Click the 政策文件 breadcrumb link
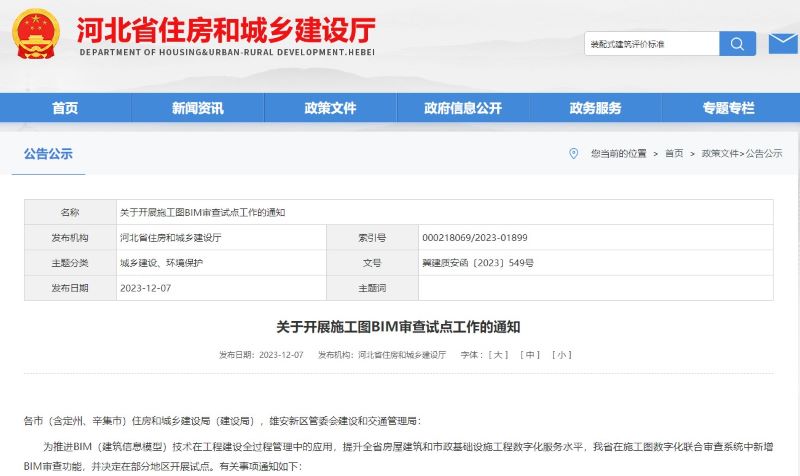 (x=718, y=154)
